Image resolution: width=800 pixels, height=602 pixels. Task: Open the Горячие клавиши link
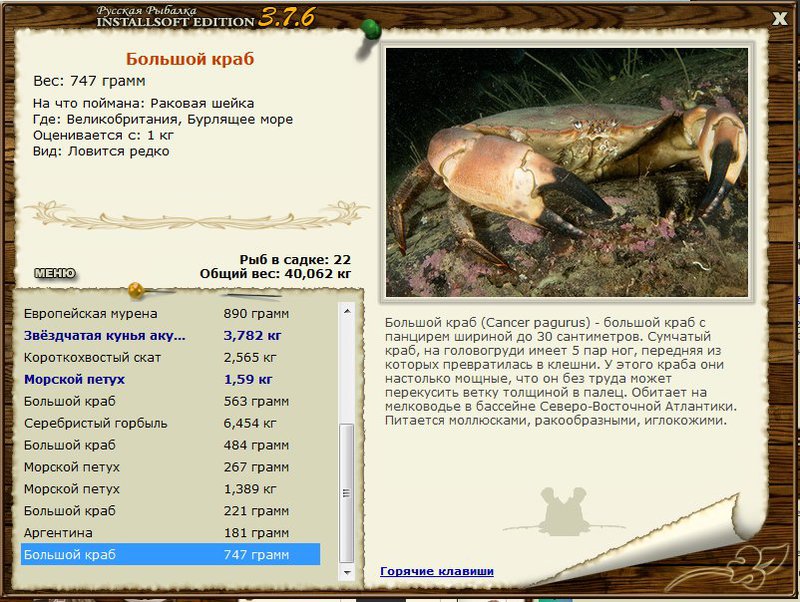pyautogui.click(x=437, y=571)
